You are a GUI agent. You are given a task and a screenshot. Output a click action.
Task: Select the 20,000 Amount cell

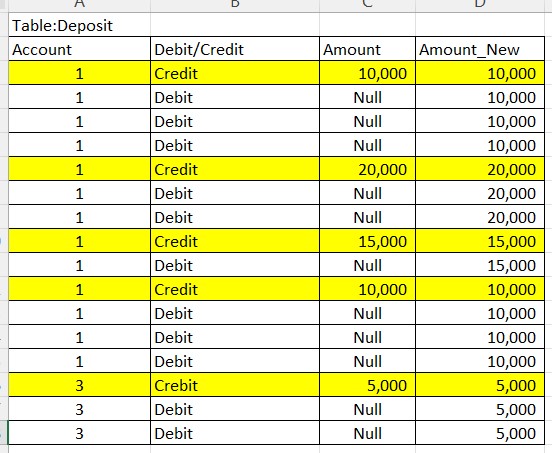368,169
